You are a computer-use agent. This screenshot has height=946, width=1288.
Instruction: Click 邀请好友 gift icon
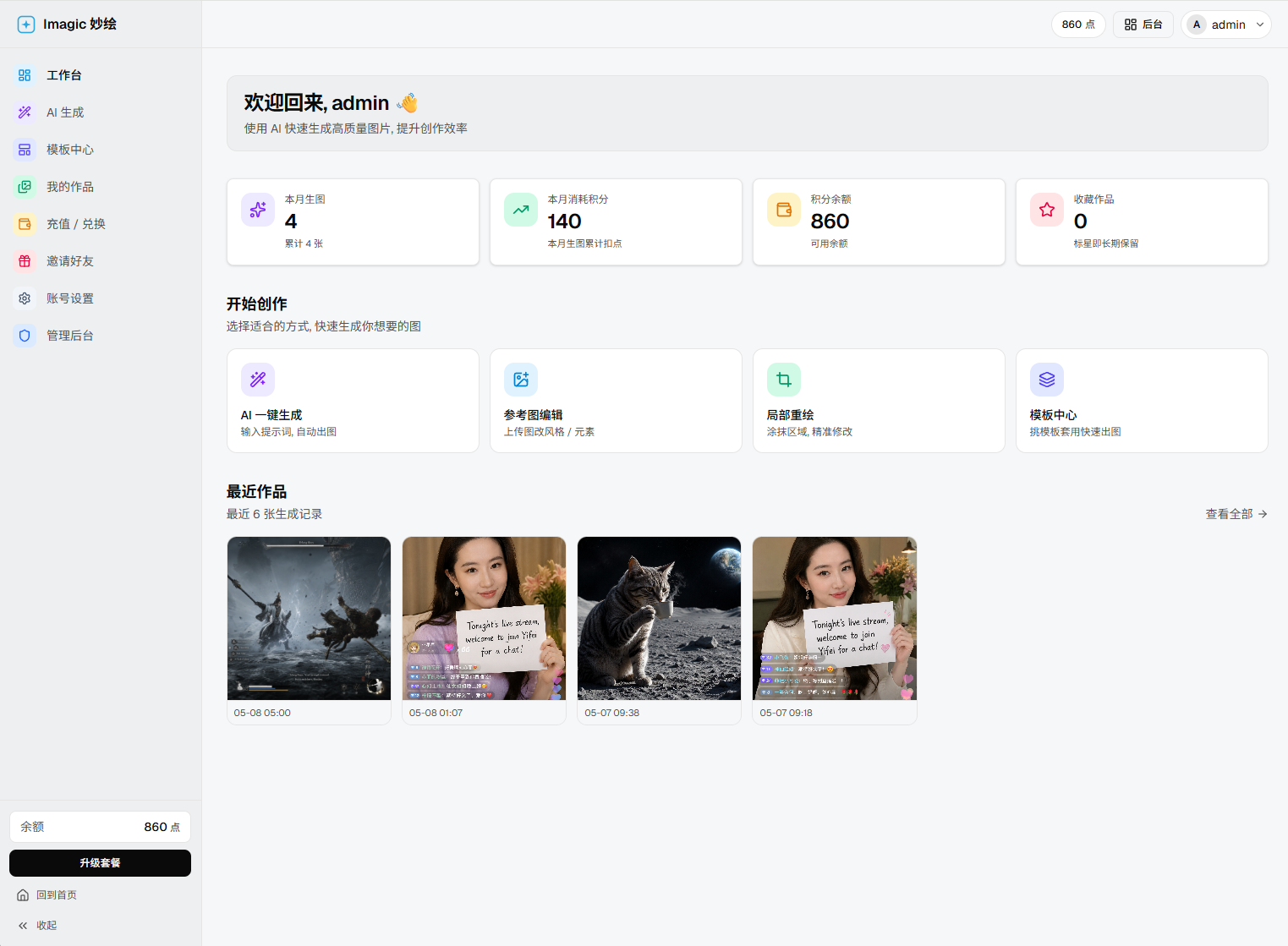click(25, 261)
